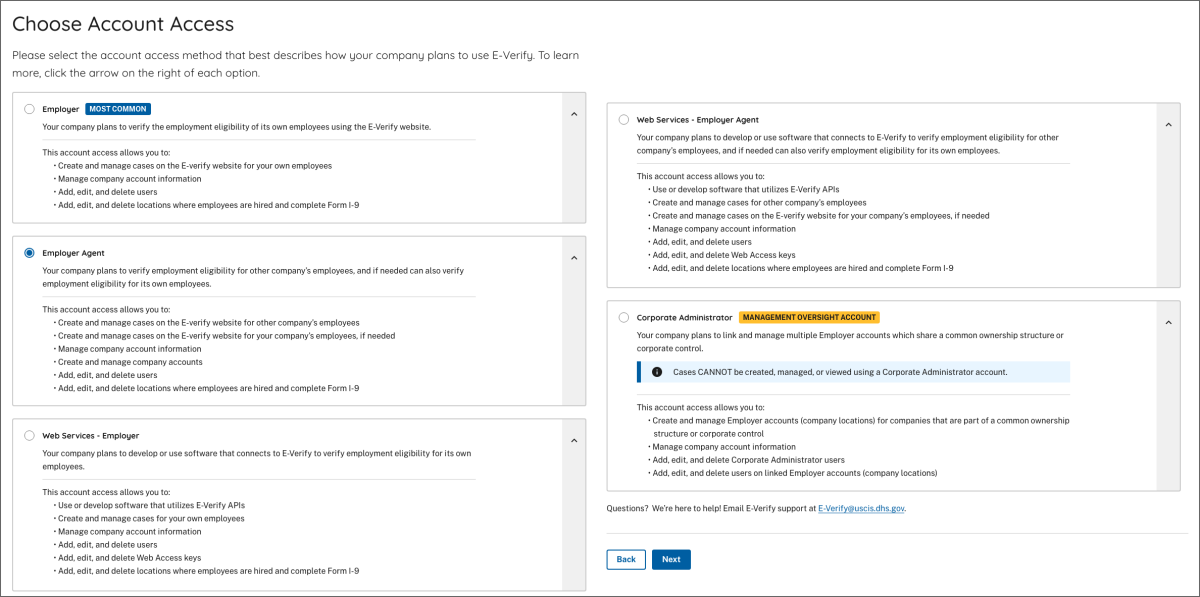Image resolution: width=1200 pixels, height=597 pixels.
Task: Collapse the Web Services - Employer chevron
Action: (x=574, y=441)
